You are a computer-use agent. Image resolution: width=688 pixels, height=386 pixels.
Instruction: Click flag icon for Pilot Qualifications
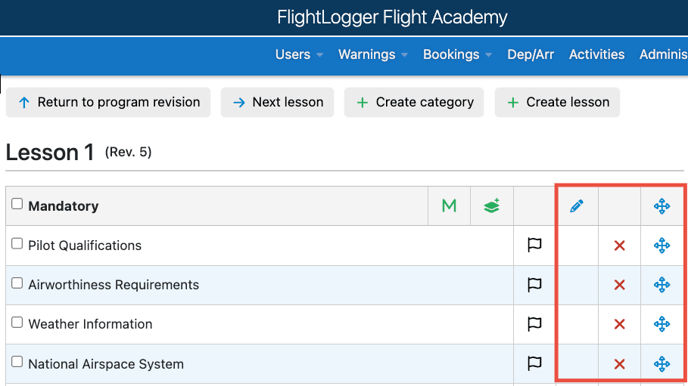pyautogui.click(x=534, y=245)
